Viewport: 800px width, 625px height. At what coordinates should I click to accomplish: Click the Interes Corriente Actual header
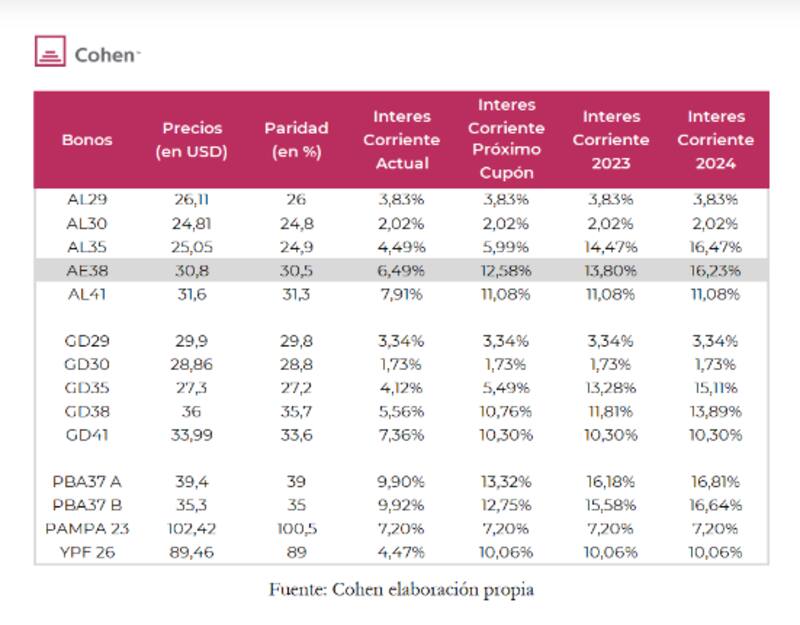pos(401,140)
